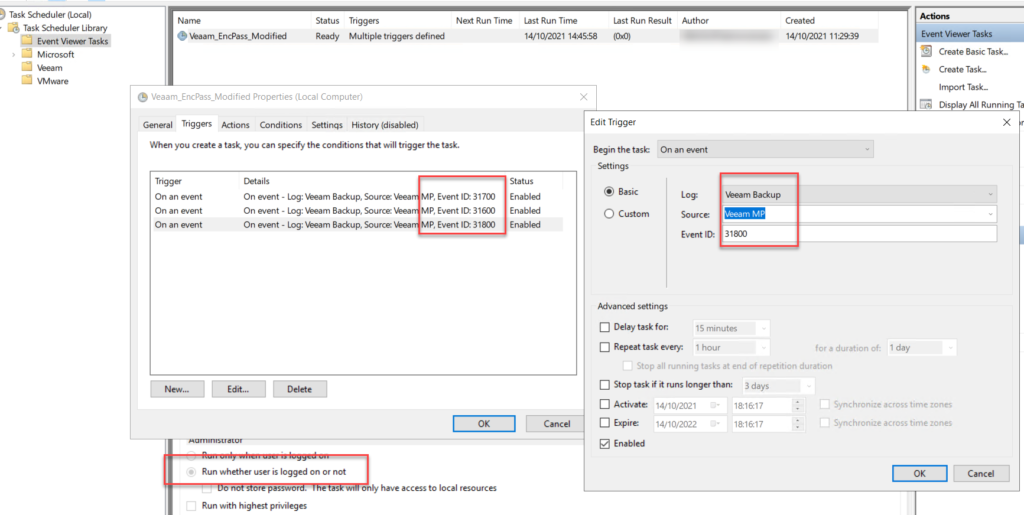Click the Last Run Time column header
1024x515 pixels.
pyautogui.click(x=564, y=21)
